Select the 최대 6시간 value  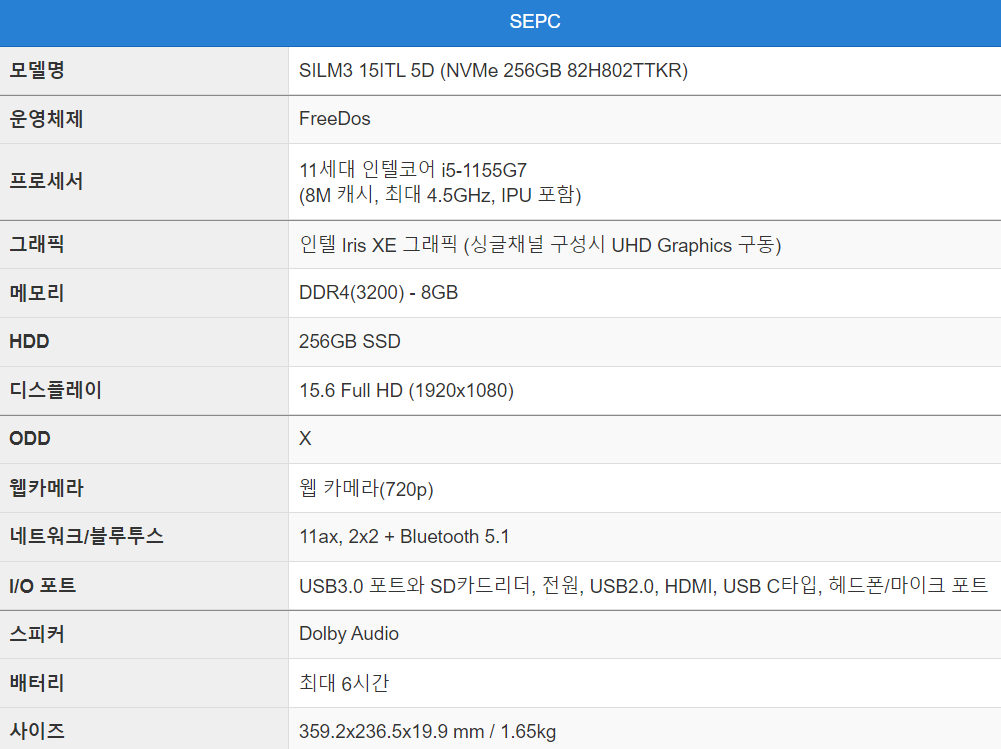pyautogui.click(x=344, y=683)
